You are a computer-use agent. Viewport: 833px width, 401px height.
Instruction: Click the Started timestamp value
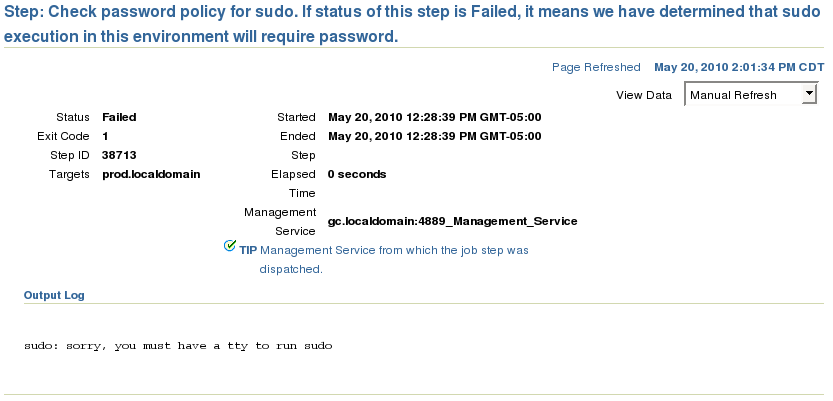[x=435, y=117]
